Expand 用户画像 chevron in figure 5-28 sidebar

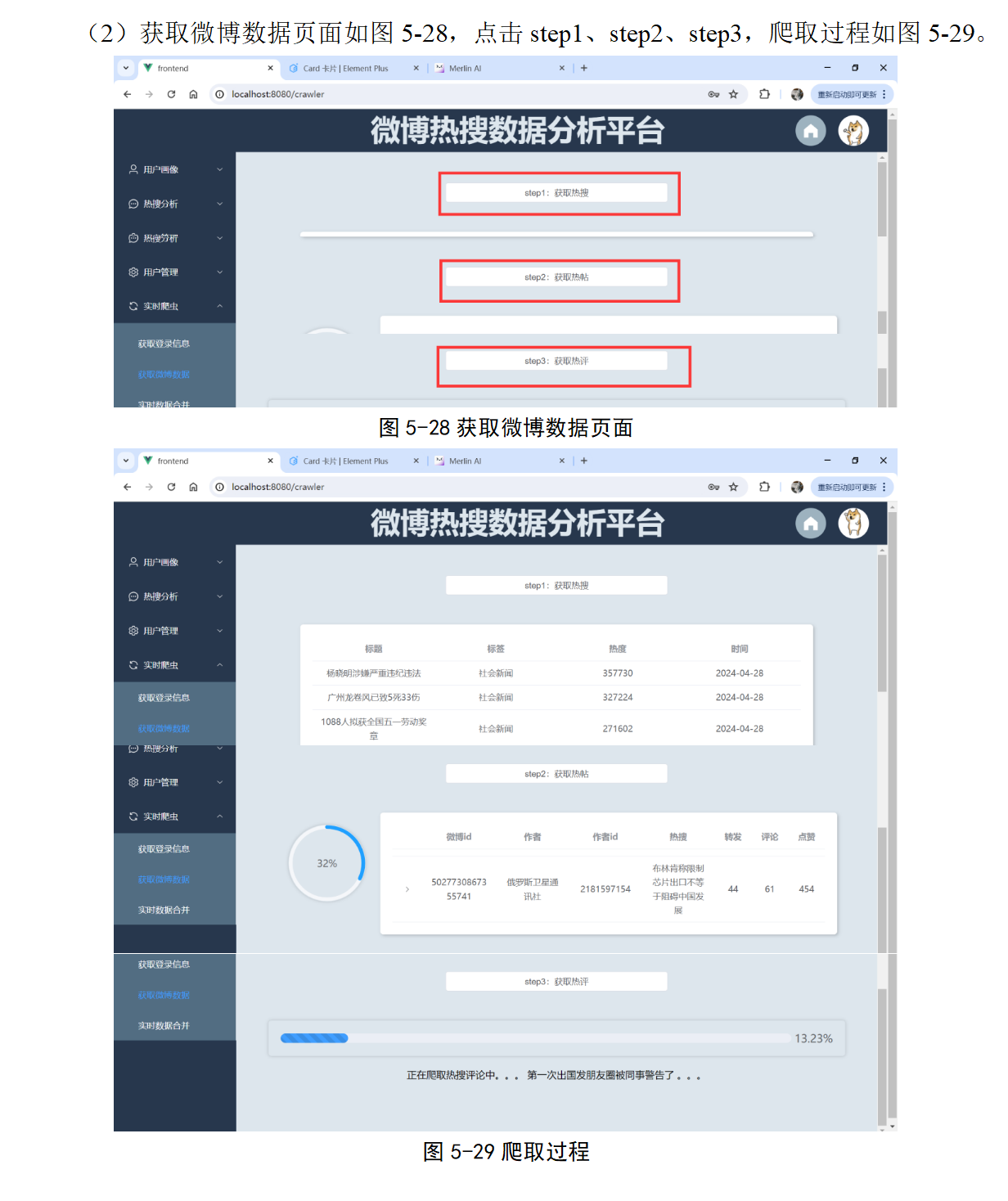coord(219,169)
